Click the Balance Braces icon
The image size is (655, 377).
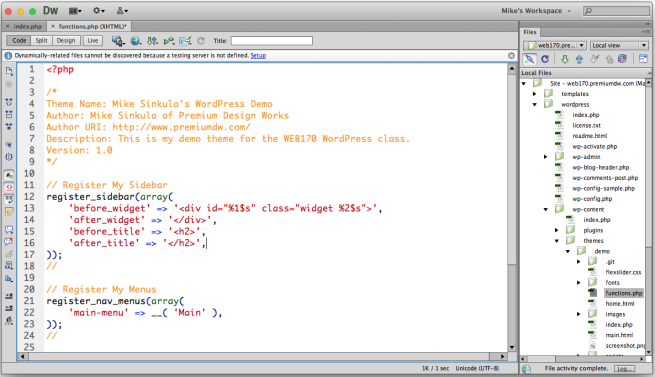pos(9,157)
